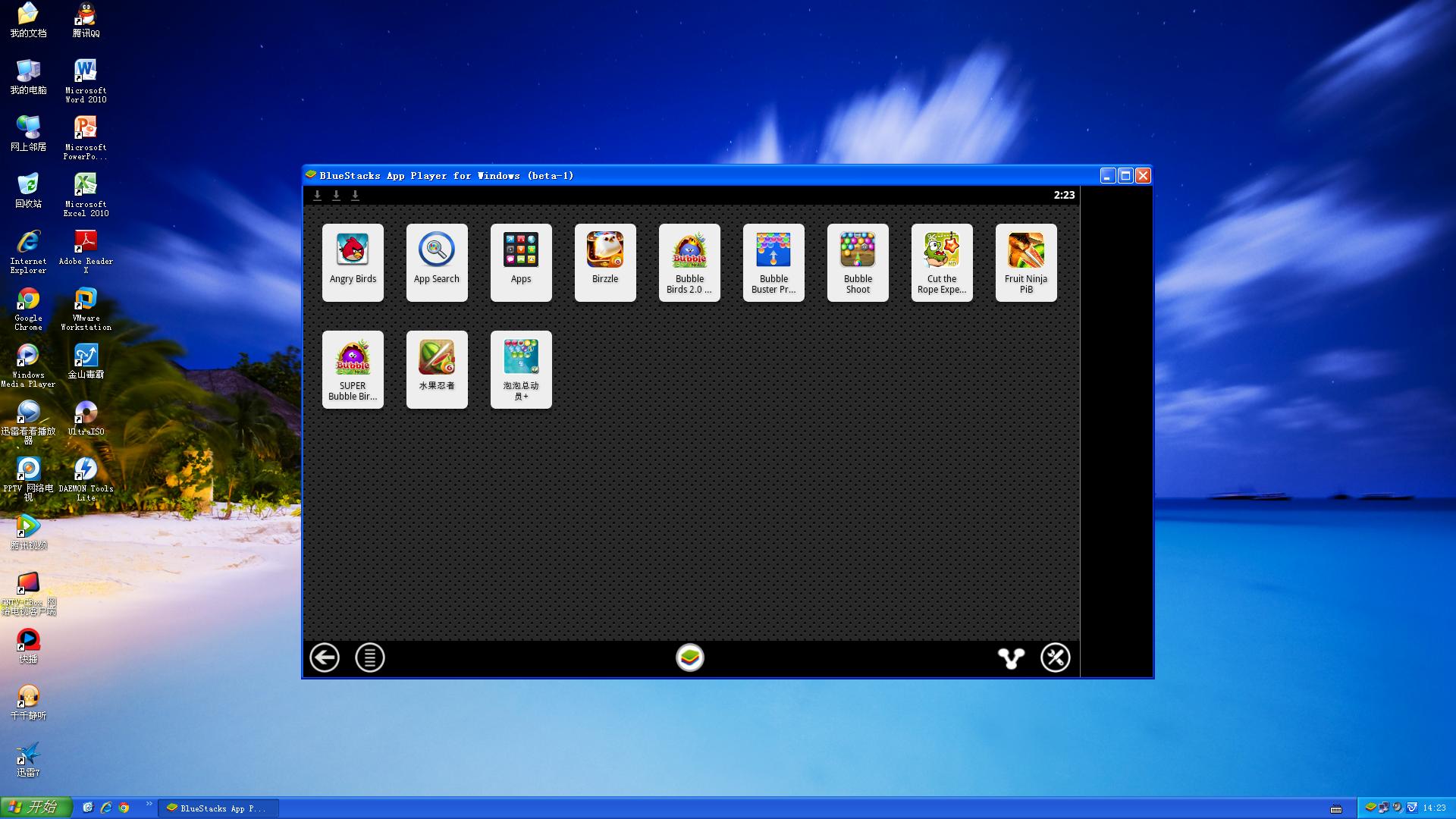
Task: Click the Menu list button
Action: click(369, 657)
